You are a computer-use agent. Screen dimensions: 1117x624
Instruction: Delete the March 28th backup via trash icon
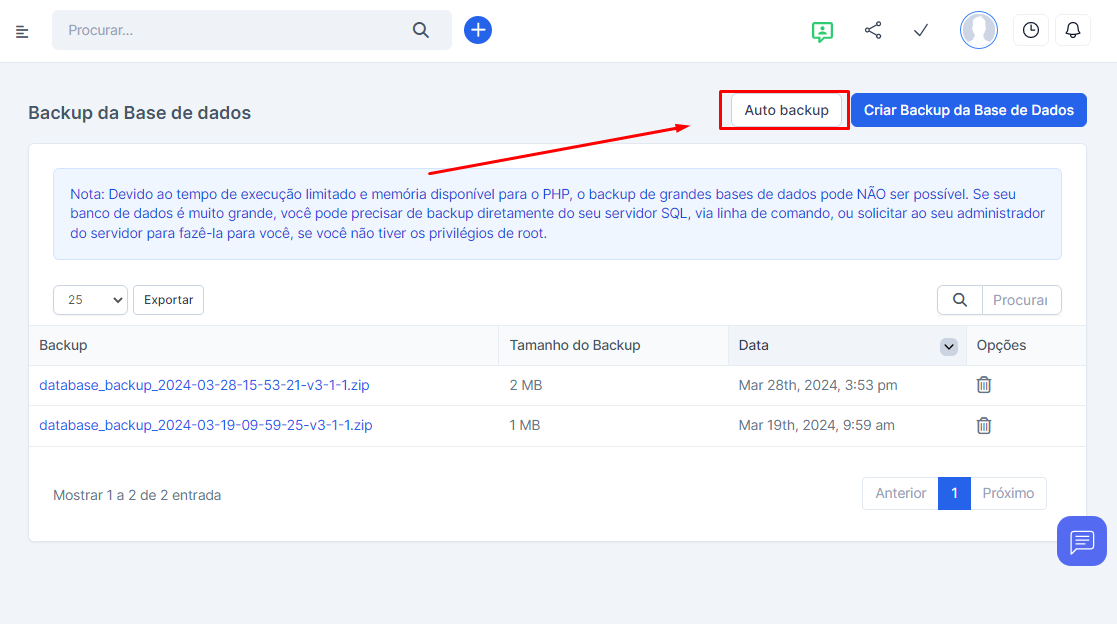click(x=984, y=385)
